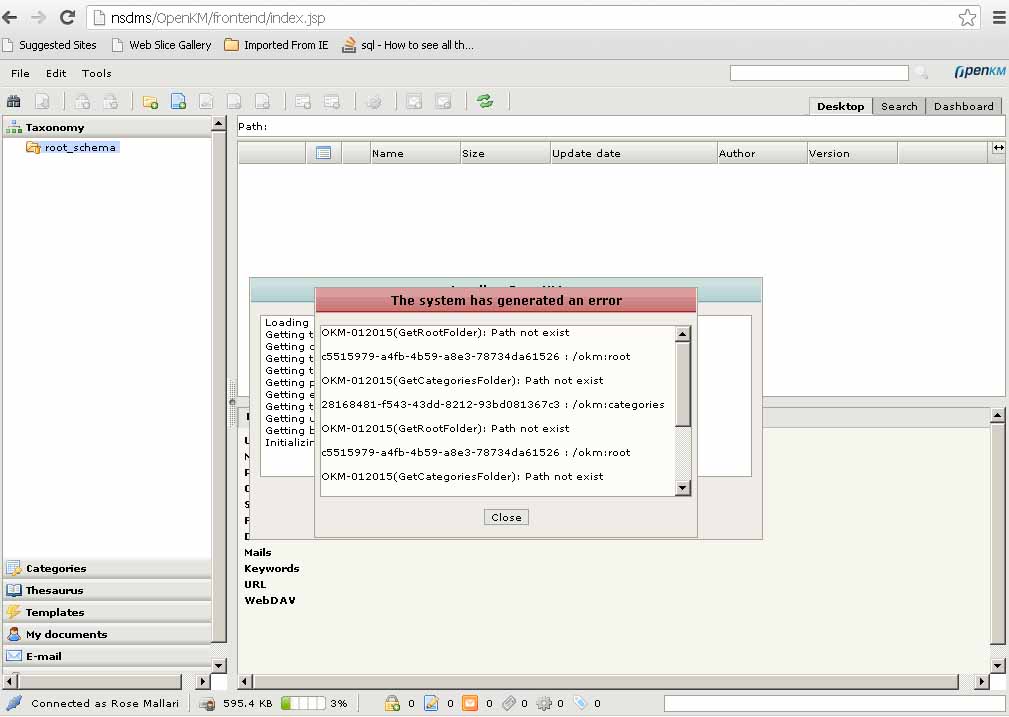This screenshot has height=717, width=1009.
Task: Click the search magnifier icon near OpenKM logo
Action: click(x=921, y=73)
